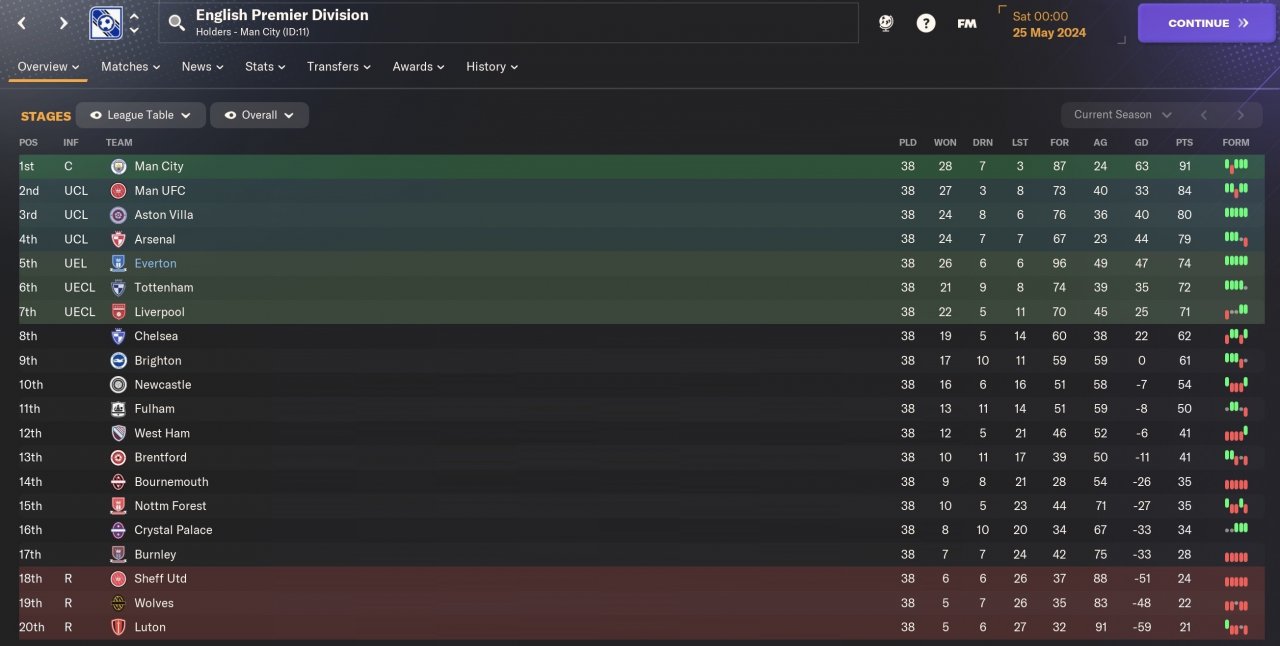Expand the Transfers dropdown menu
Screen dimensions: 1280x646
coord(338,67)
